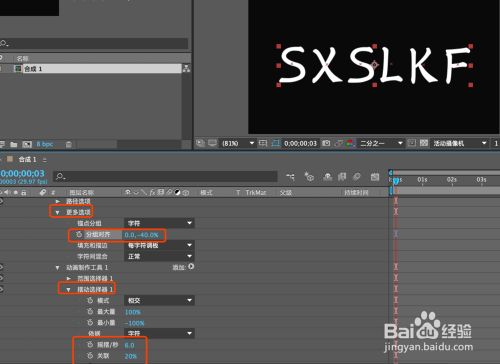Toggle stopwatch for 最大量
500x364 pixels.
click(x=90, y=311)
